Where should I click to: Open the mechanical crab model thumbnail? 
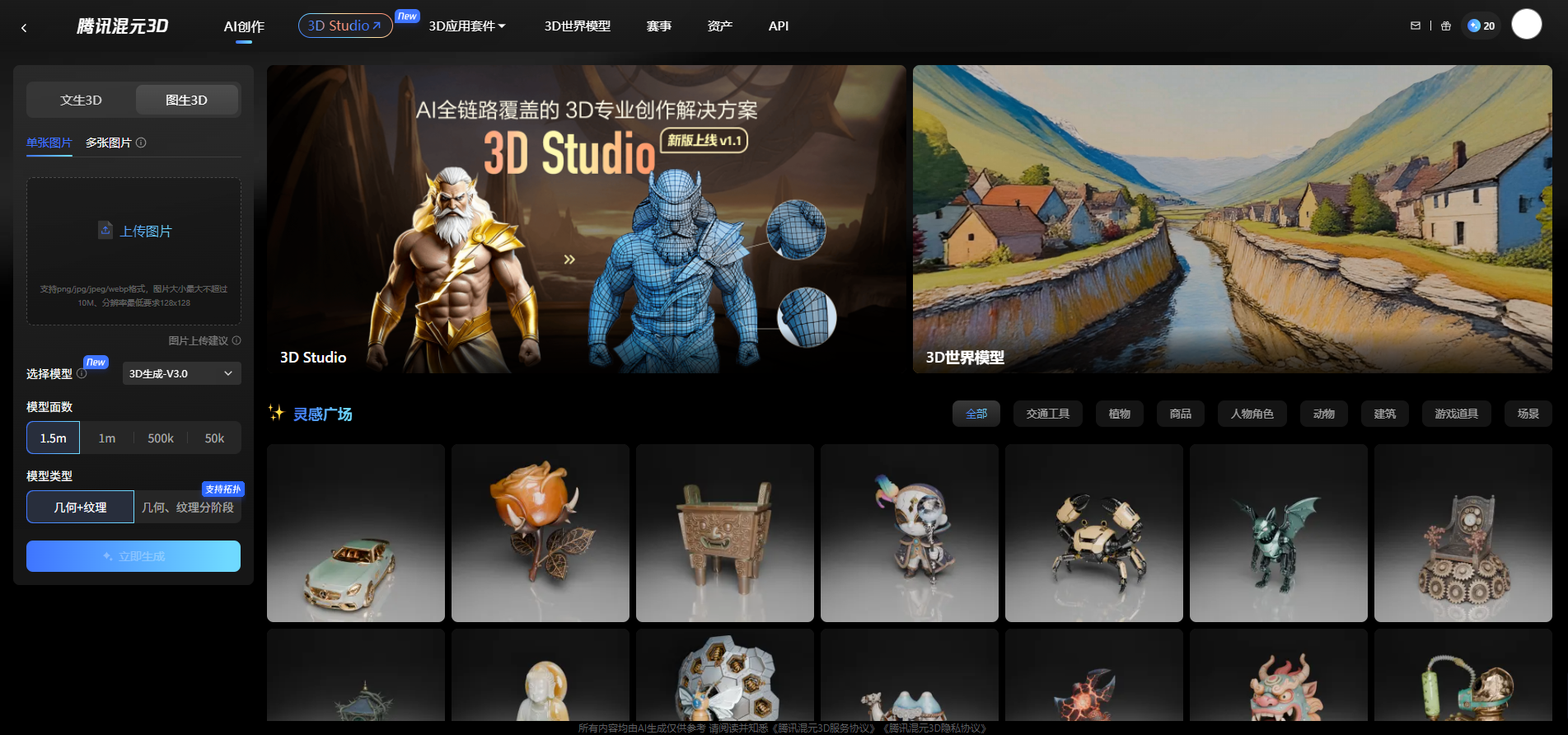(x=1093, y=533)
